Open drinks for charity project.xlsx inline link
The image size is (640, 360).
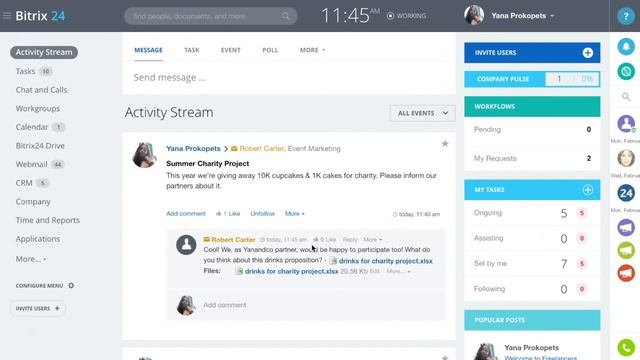click(x=385, y=261)
